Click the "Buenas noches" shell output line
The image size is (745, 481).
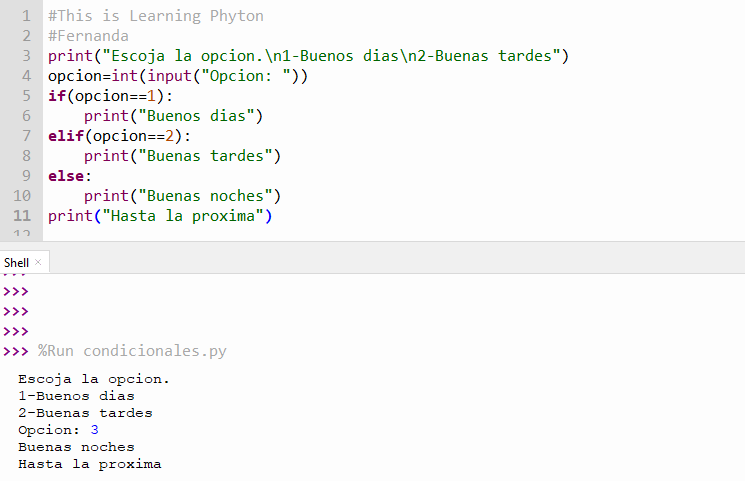click(x=76, y=447)
